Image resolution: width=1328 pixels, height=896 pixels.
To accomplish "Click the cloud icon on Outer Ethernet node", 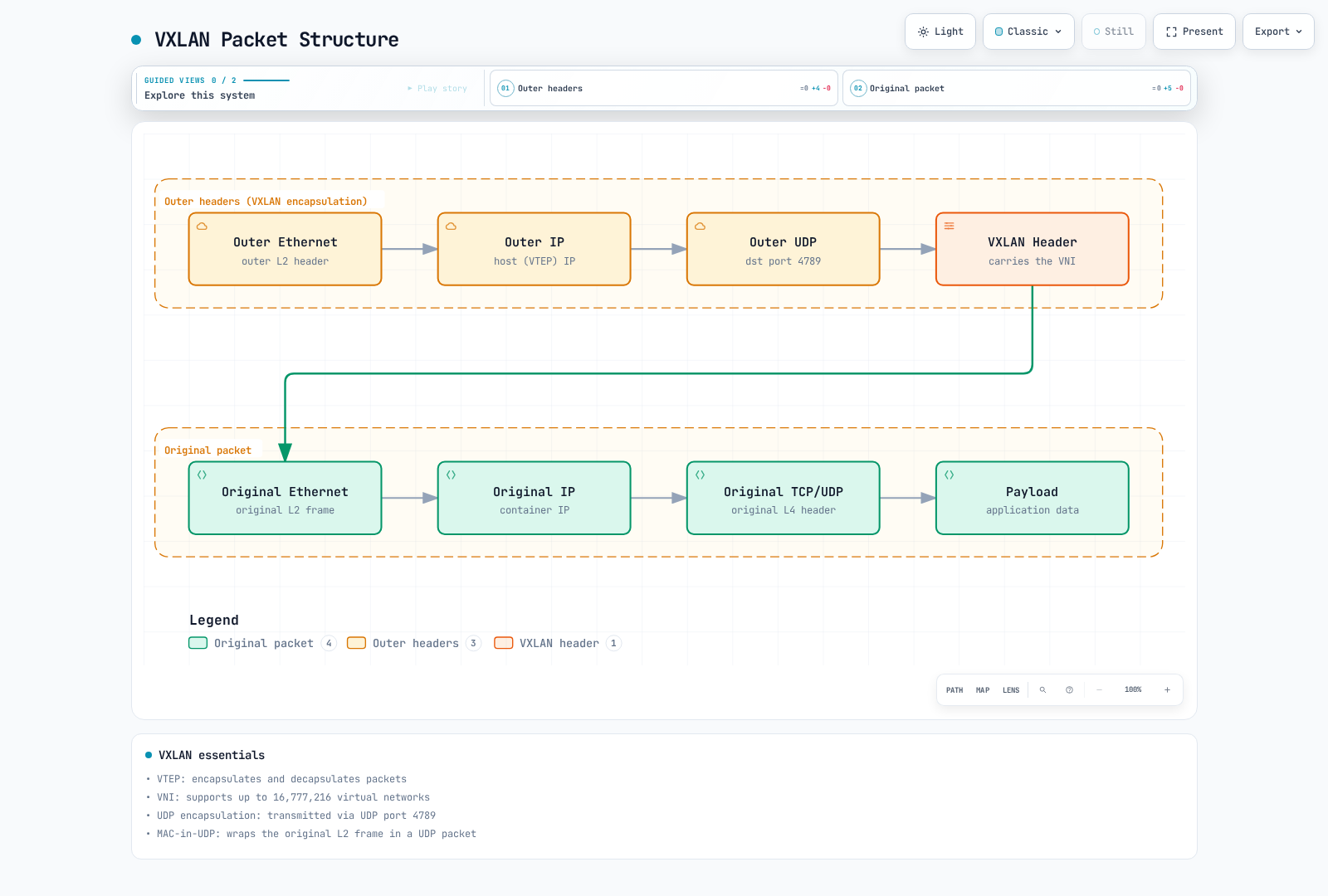I will [202, 226].
